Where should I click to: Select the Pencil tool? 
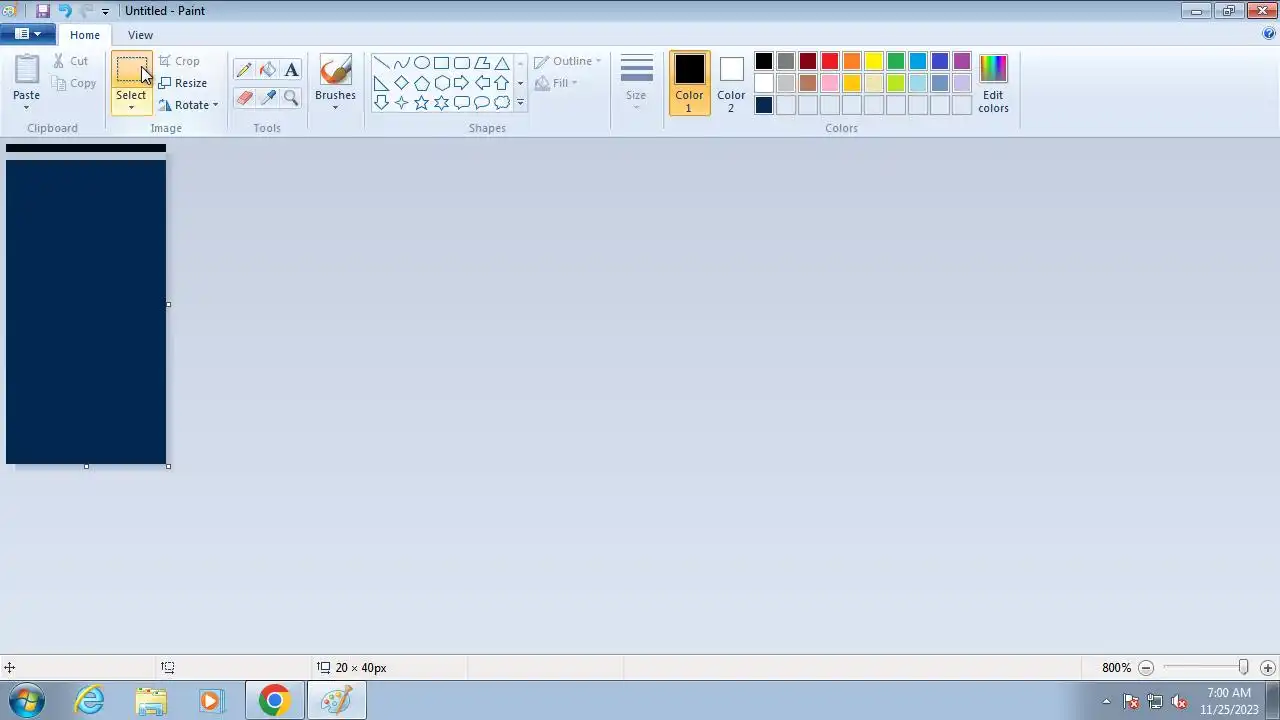point(244,70)
